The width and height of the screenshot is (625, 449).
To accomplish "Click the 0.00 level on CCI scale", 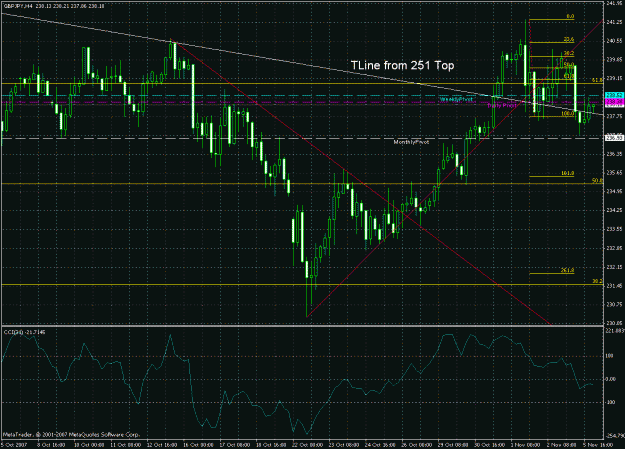I will (611, 379).
